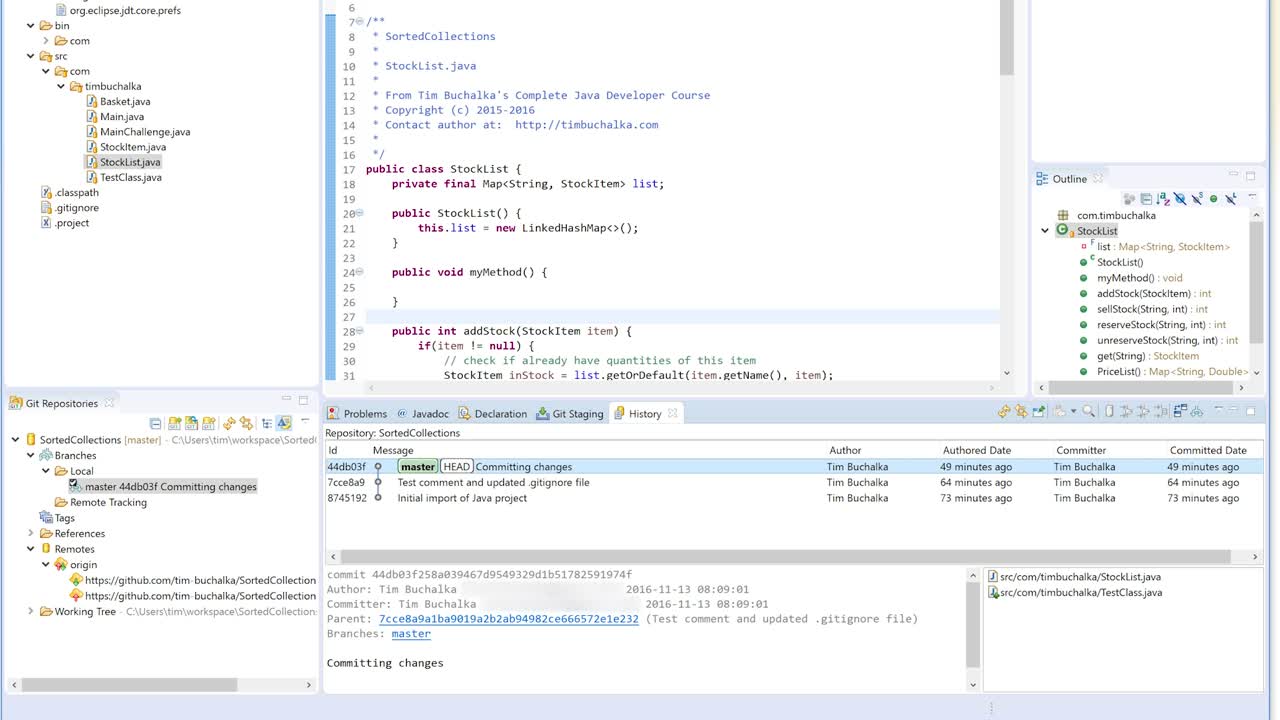Switch to the Declaration tab
The height and width of the screenshot is (720, 1280).
point(492,414)
